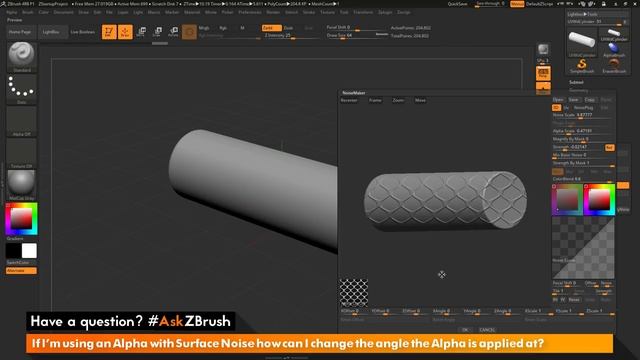
Task: Pick from NoiseMaker left color picker
Action: coord(567,200)
